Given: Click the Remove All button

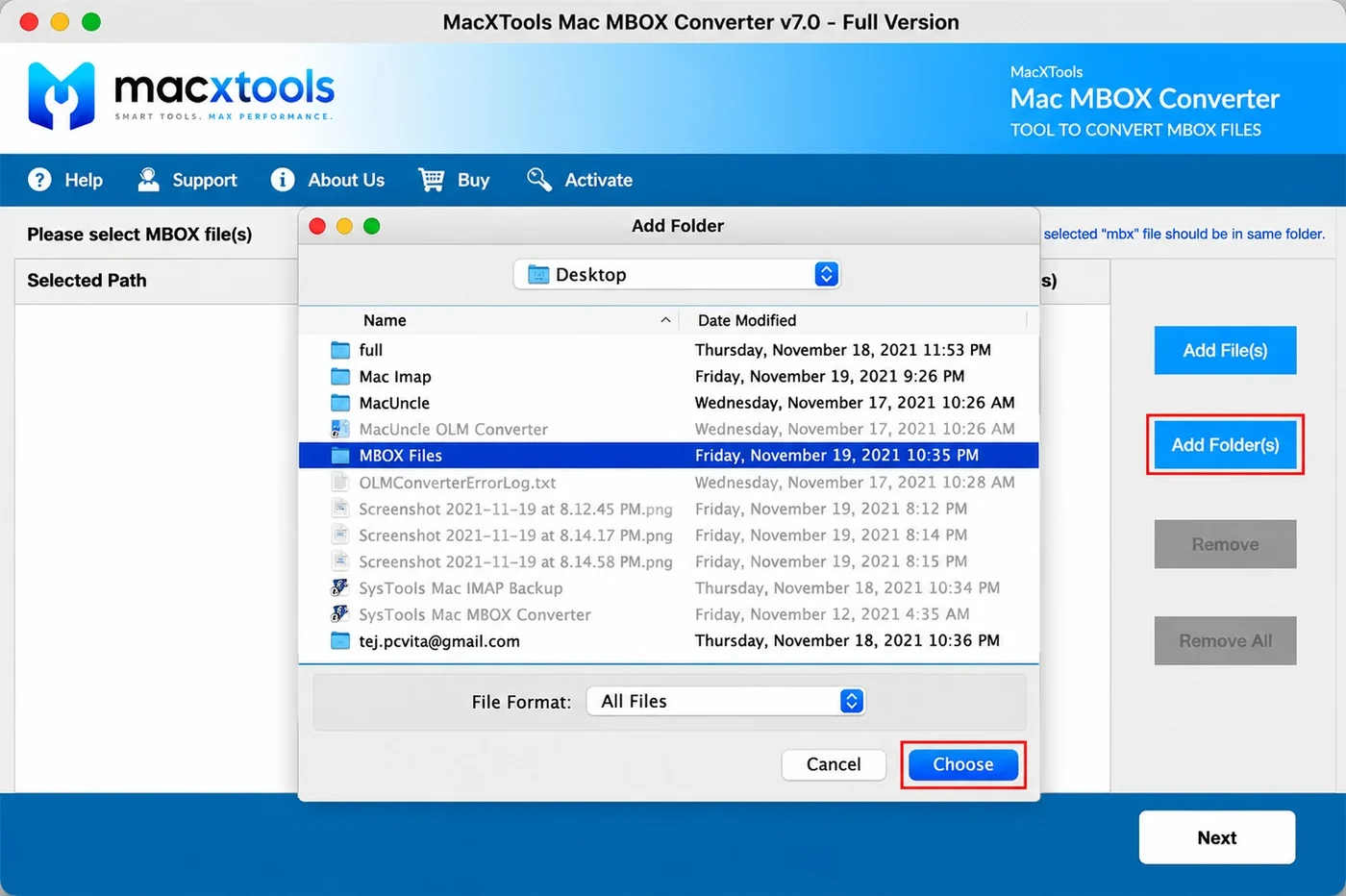Looking at the screenshot, I should 1225,640.
